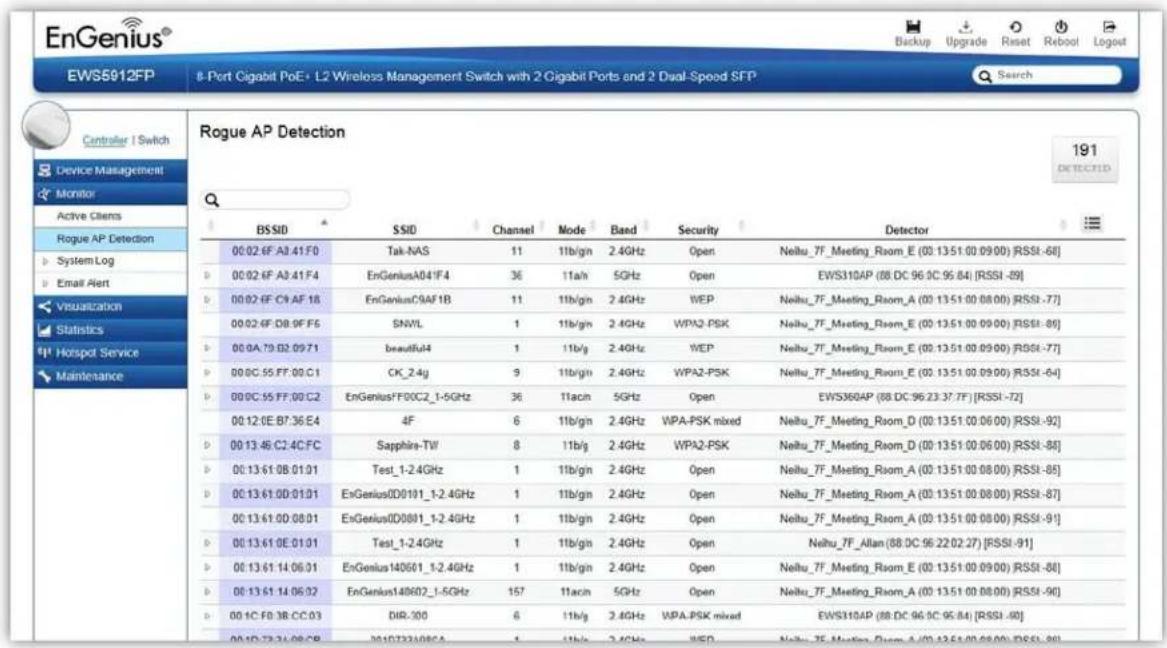Select SSID EnGenius140601_1-2.4GHz cell
Image resolution: width=1167 pixels, height=648 pixels.
click(408, 568)
